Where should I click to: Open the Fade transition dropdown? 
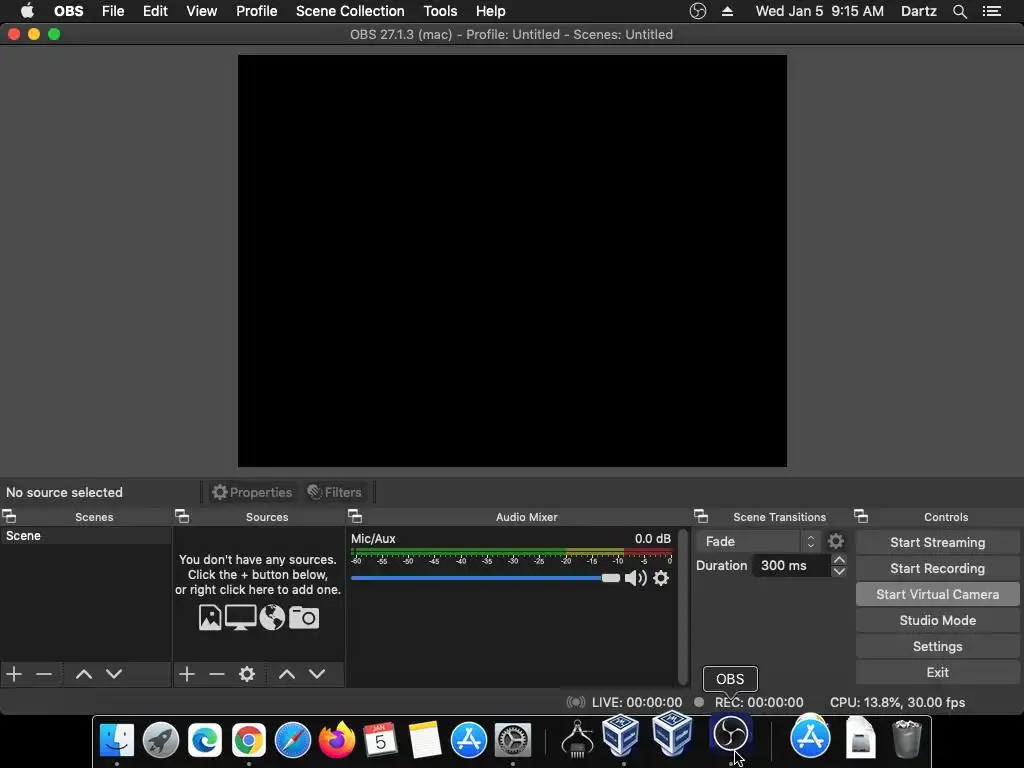point(758,541)
